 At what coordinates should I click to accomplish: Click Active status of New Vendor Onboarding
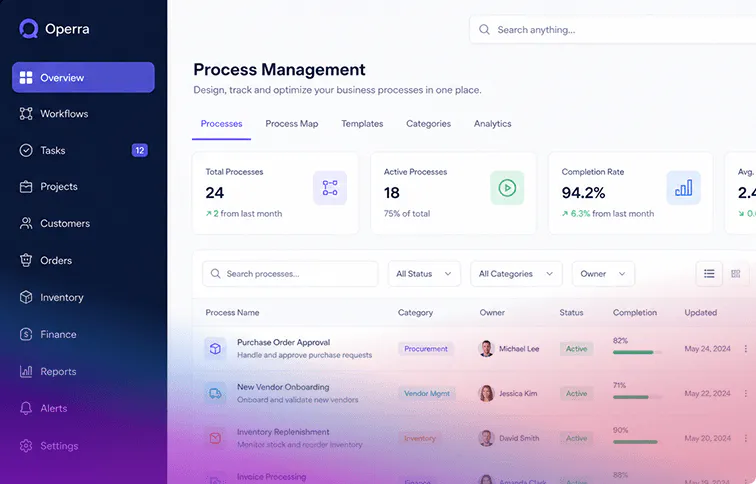click(576, 393)
